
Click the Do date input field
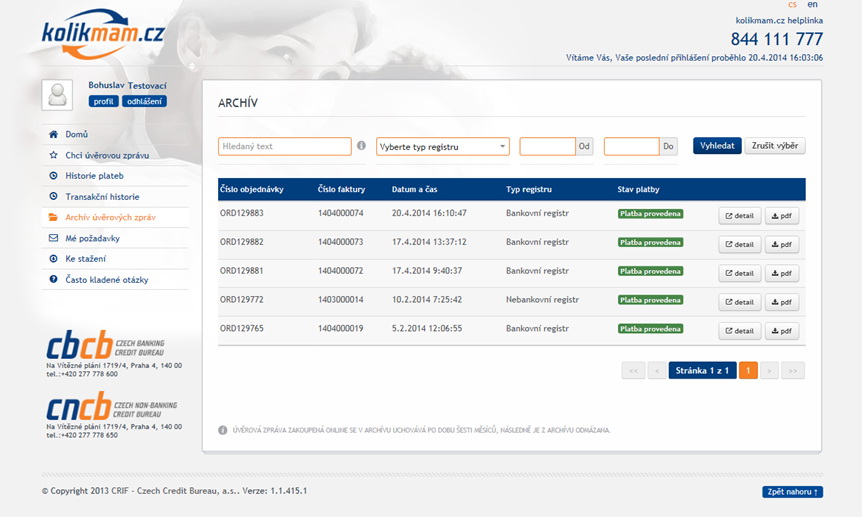(x=631, y=147)
